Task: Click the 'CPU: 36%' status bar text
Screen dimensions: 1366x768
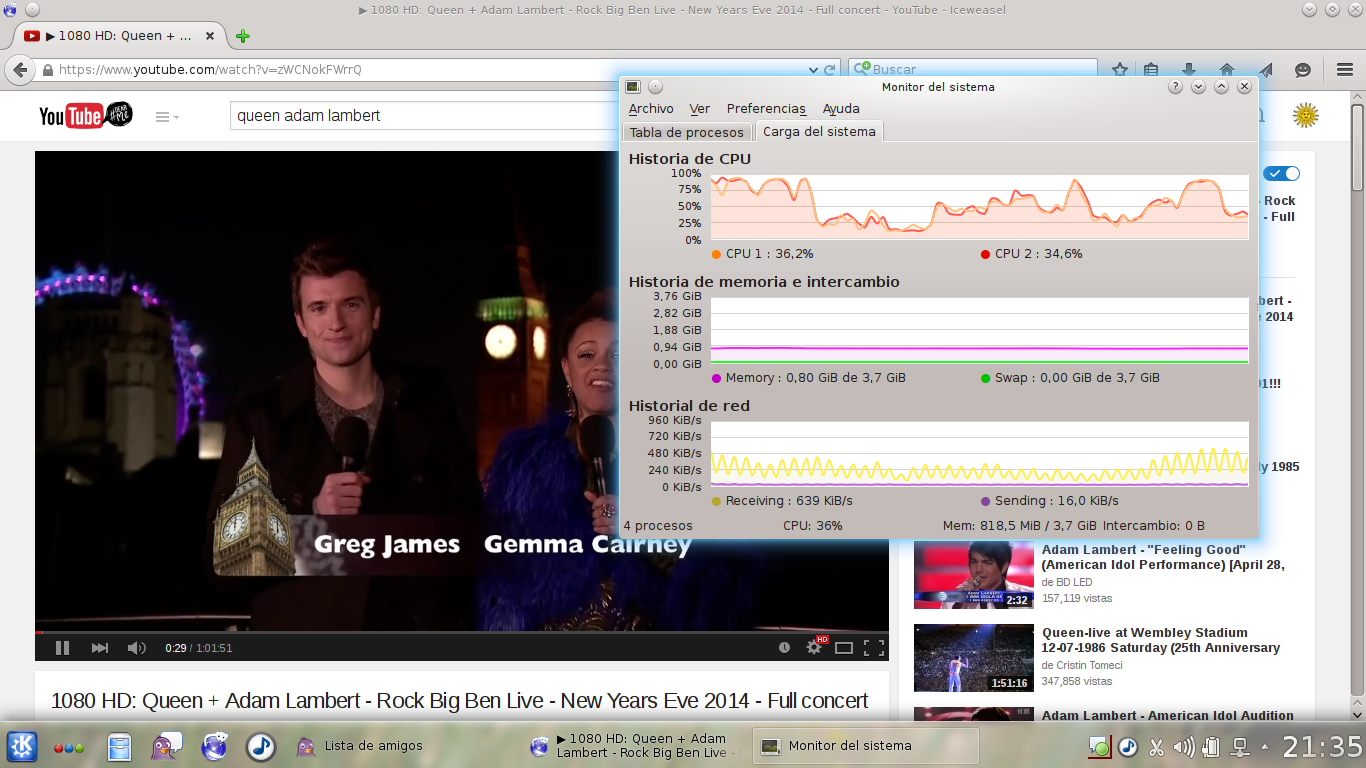Action: click(x=813, y=526)
